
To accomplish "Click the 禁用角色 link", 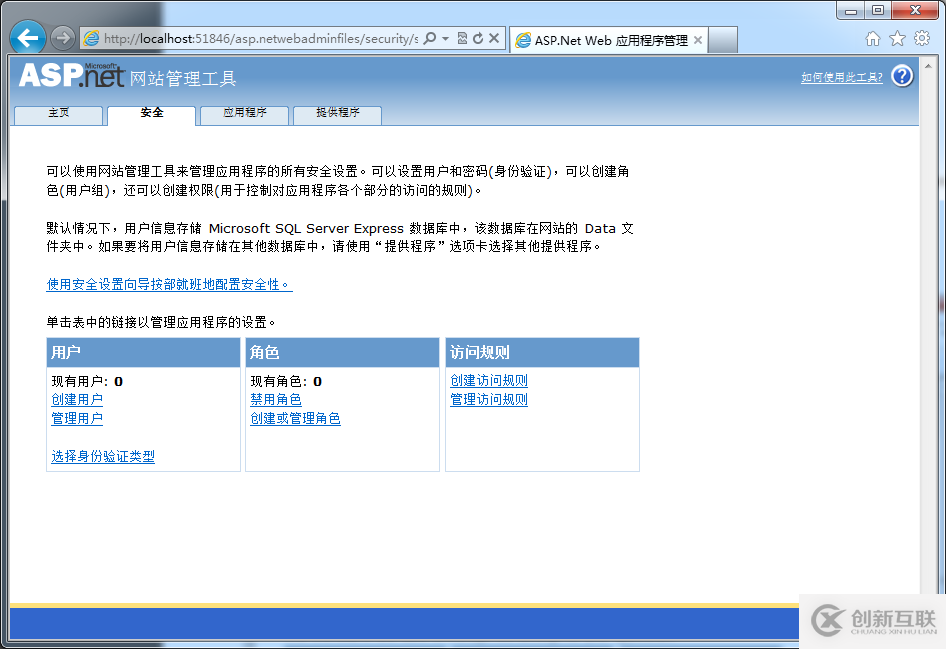I will click(276, 399).
